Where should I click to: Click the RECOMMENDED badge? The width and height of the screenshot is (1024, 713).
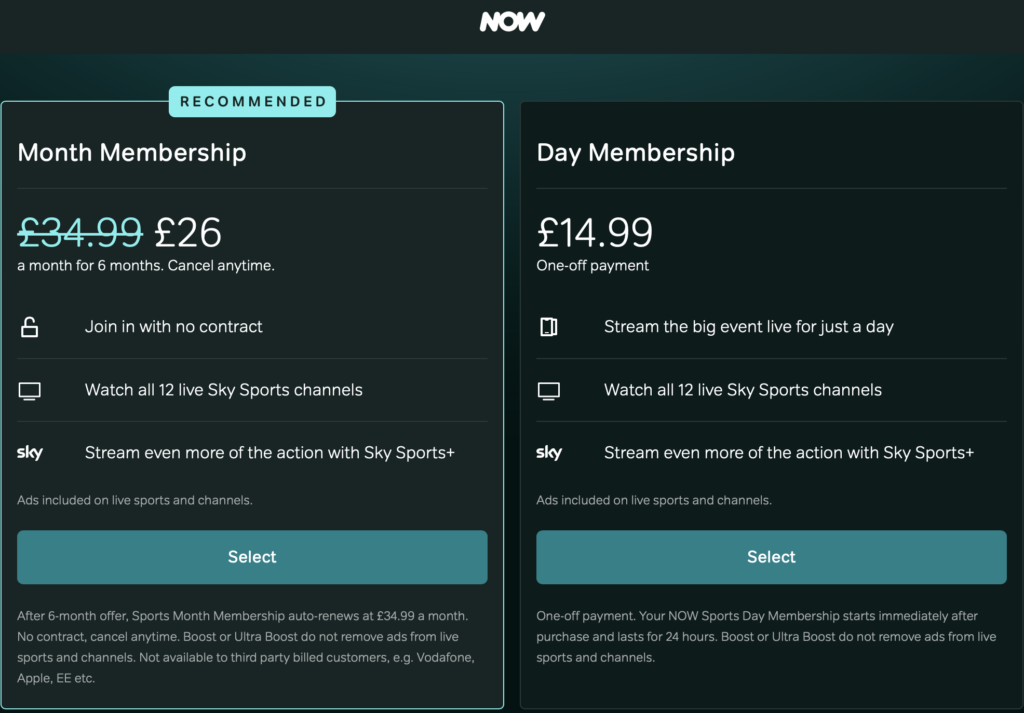(252, 101)
